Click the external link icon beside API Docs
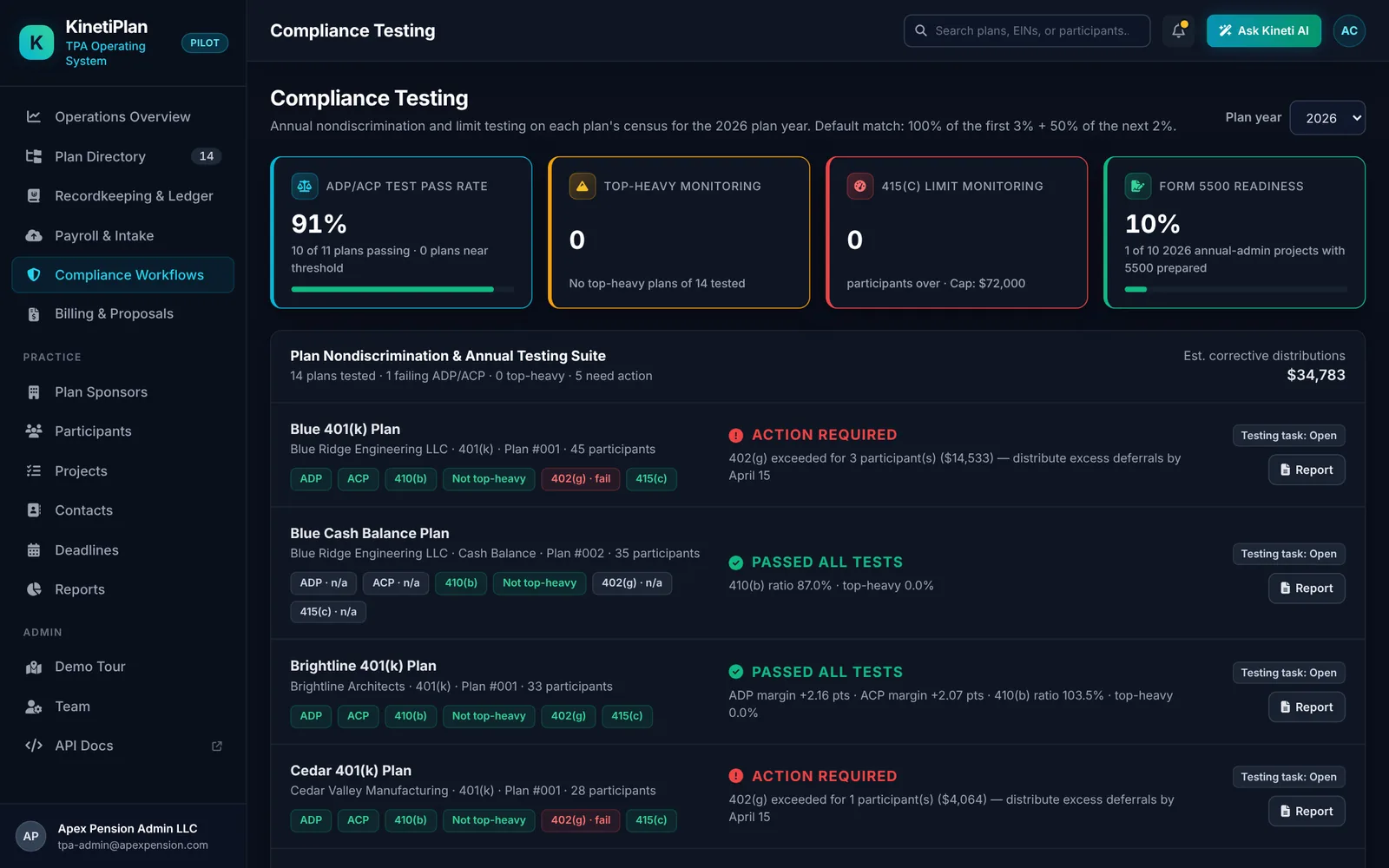 pos(217,746)
